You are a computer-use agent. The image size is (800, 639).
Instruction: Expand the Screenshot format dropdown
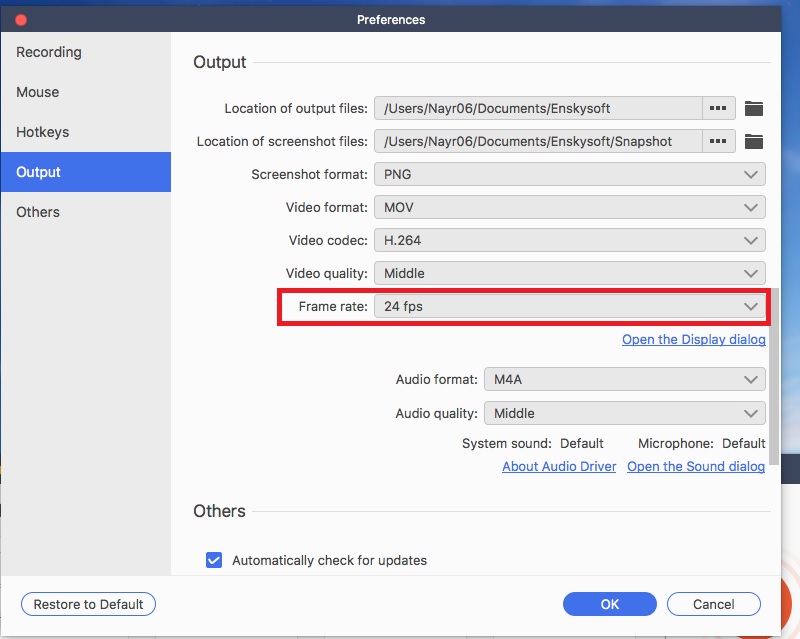[x=569, y=174]
